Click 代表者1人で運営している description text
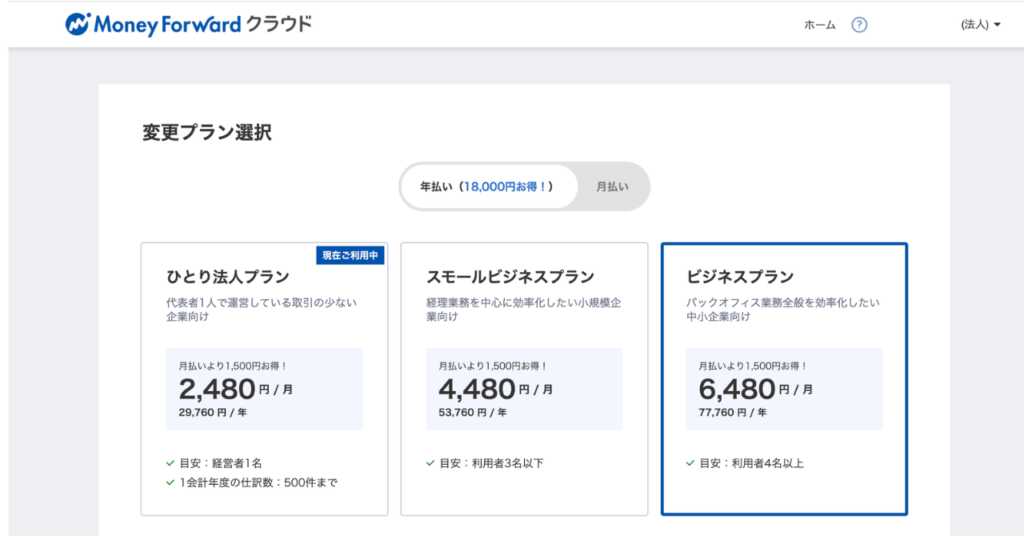 pos(261,309)
